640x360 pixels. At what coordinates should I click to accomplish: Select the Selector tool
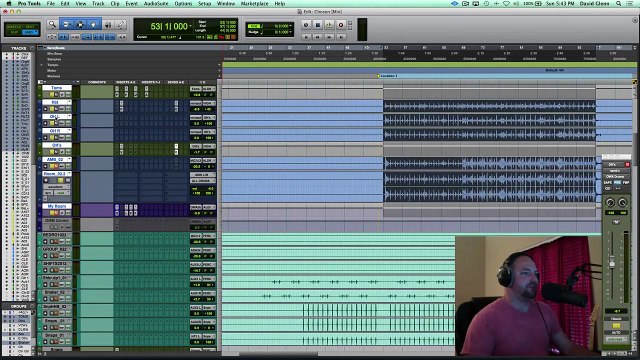[x=80, y=25]
